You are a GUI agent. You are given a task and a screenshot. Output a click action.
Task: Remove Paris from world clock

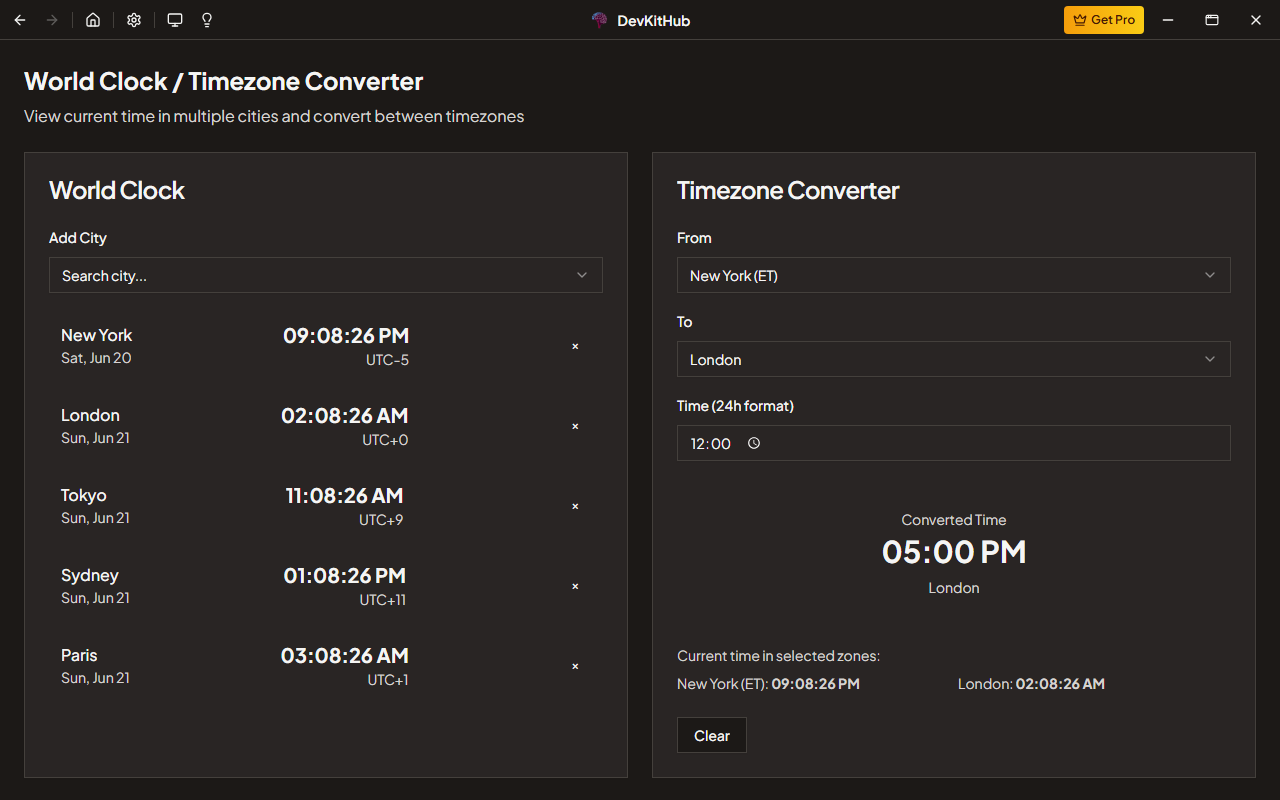575,666
